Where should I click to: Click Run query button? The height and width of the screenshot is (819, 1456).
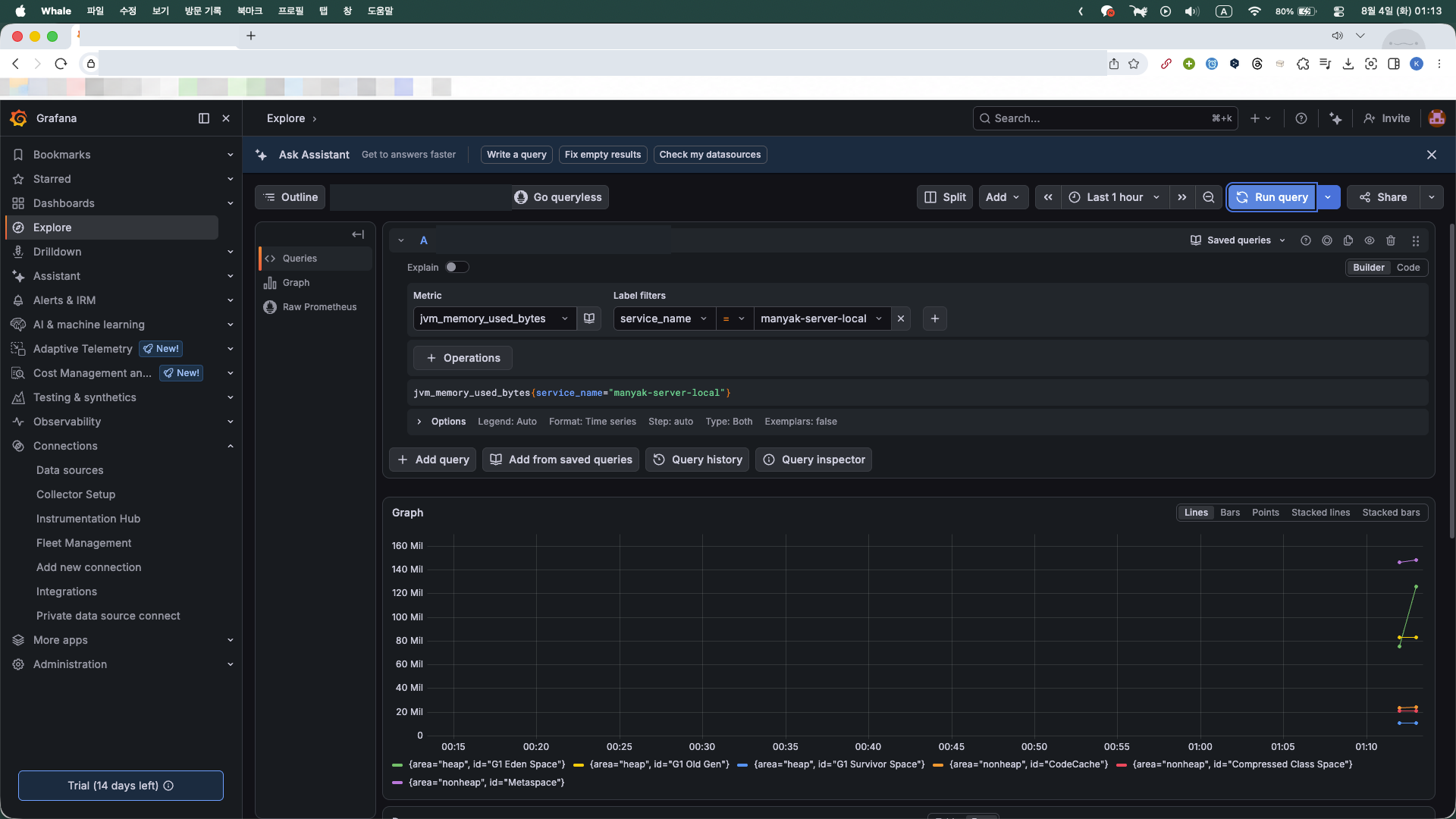click(1272, 197)
